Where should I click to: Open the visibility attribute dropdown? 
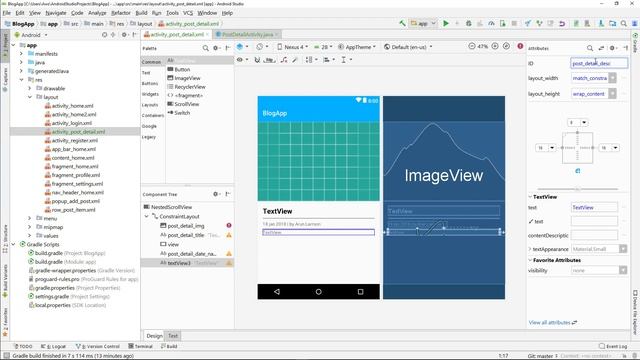623,270
